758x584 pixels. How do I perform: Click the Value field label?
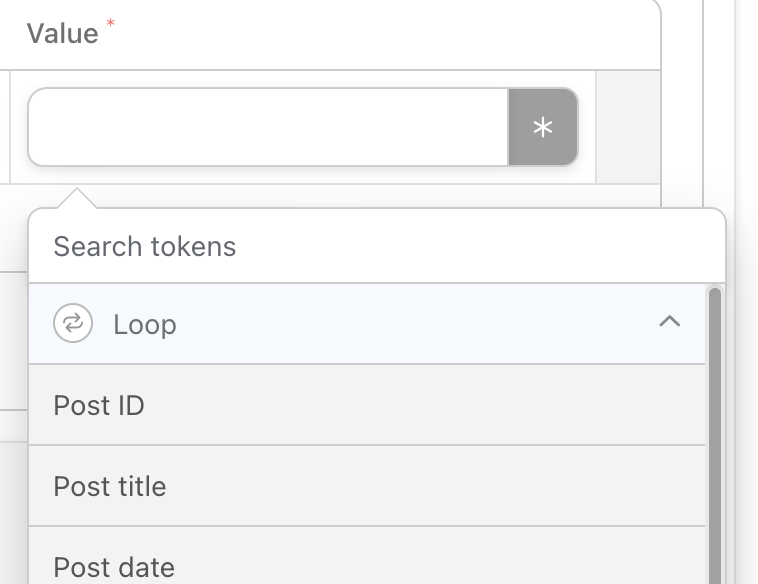pos(62,34)
